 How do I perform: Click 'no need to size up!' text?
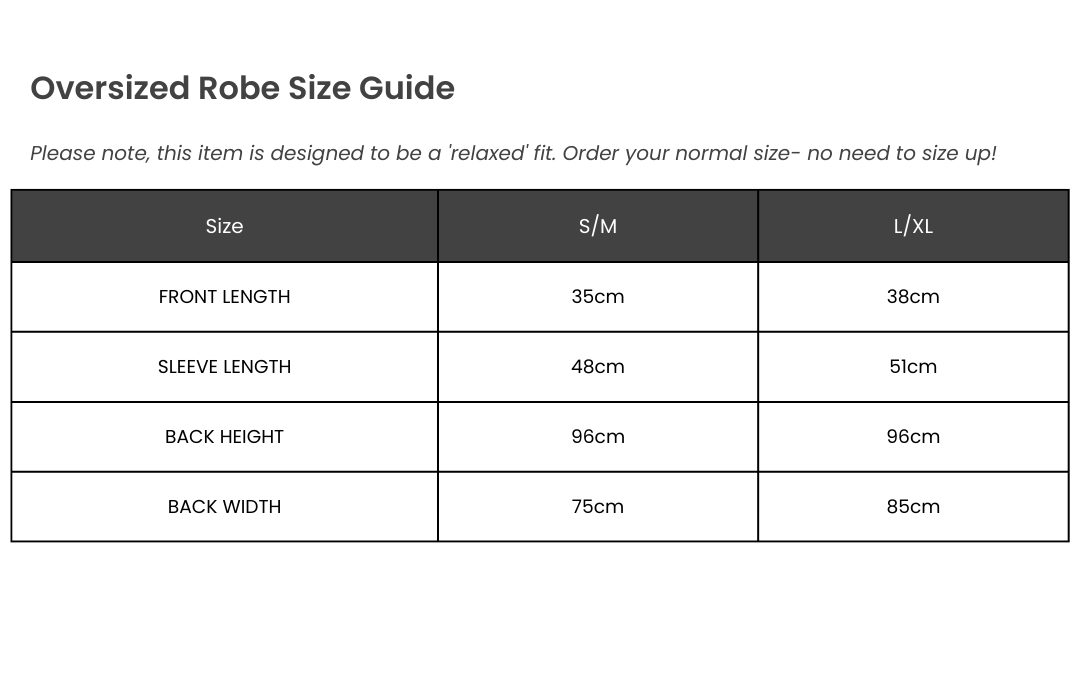(x=901, y=153)
